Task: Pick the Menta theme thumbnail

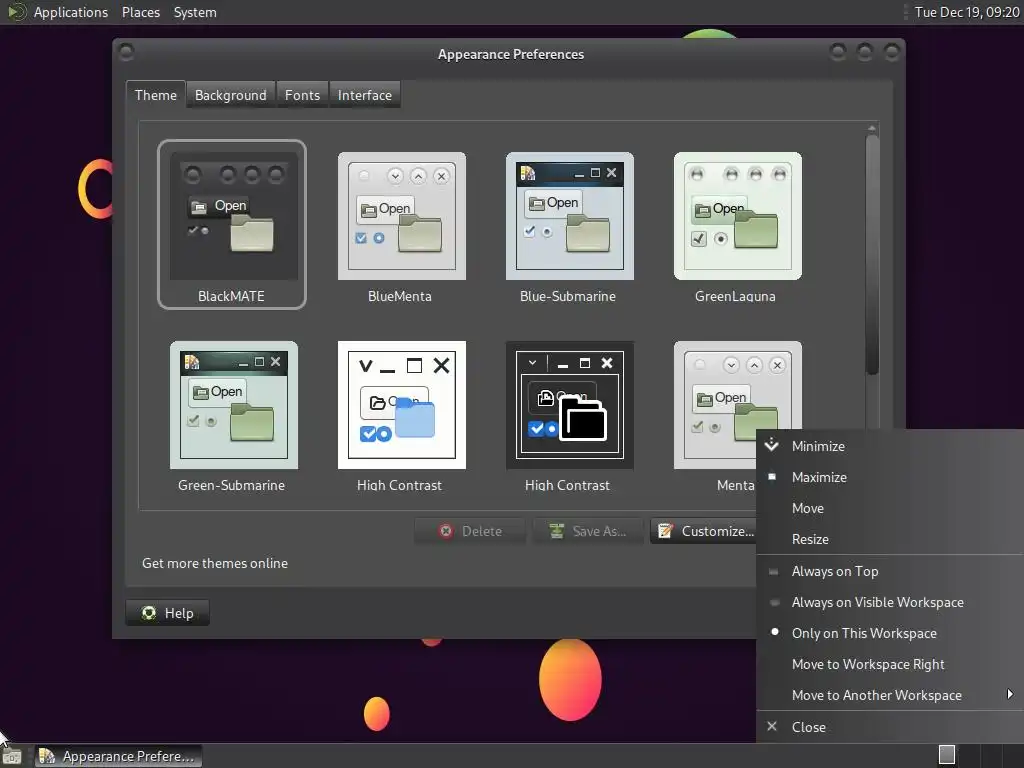Action: 737,405
